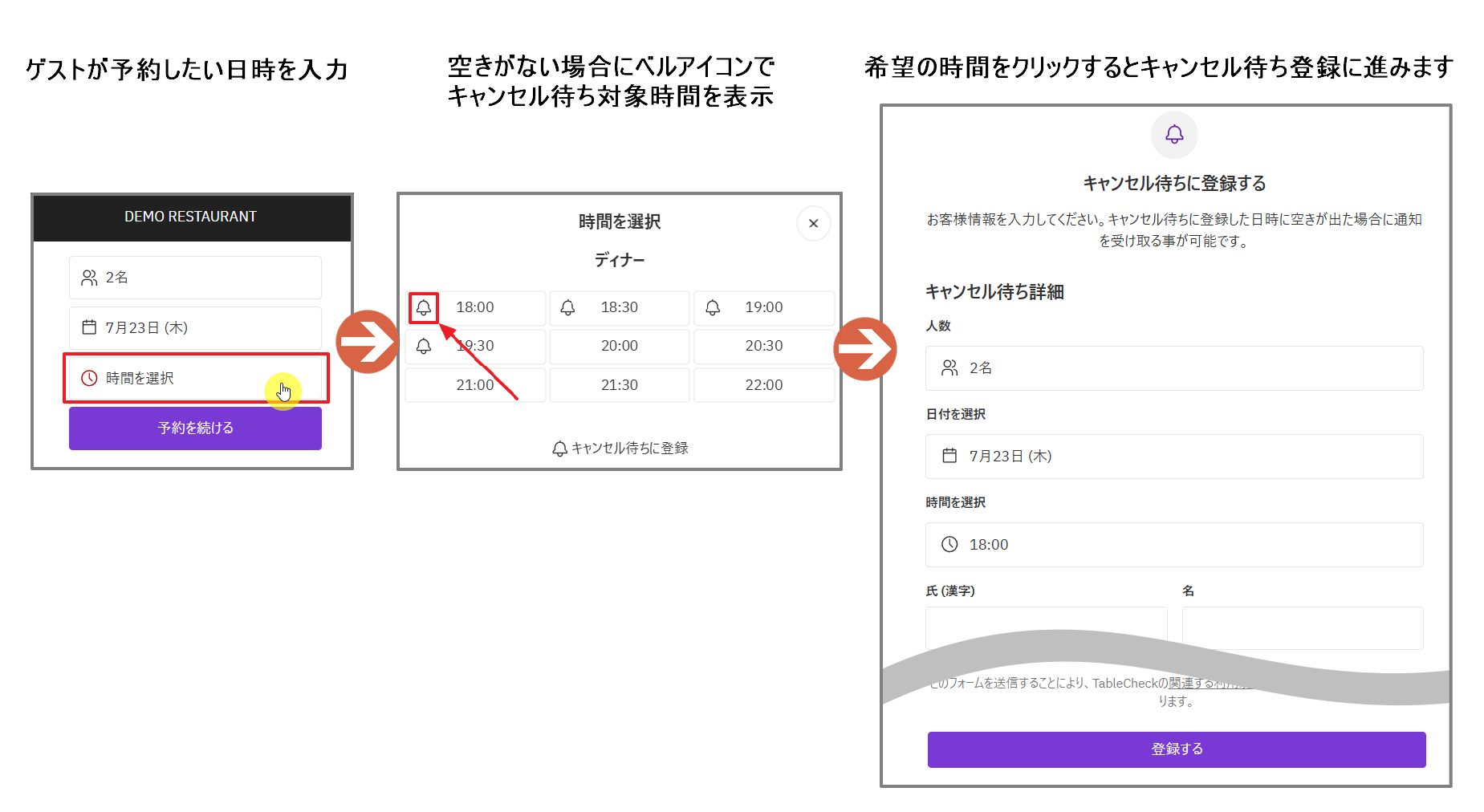Click the 氏 (漢字) input field
This screenshot has height=812, width=1484.
pyautogui.click(x=1046, y=628)
